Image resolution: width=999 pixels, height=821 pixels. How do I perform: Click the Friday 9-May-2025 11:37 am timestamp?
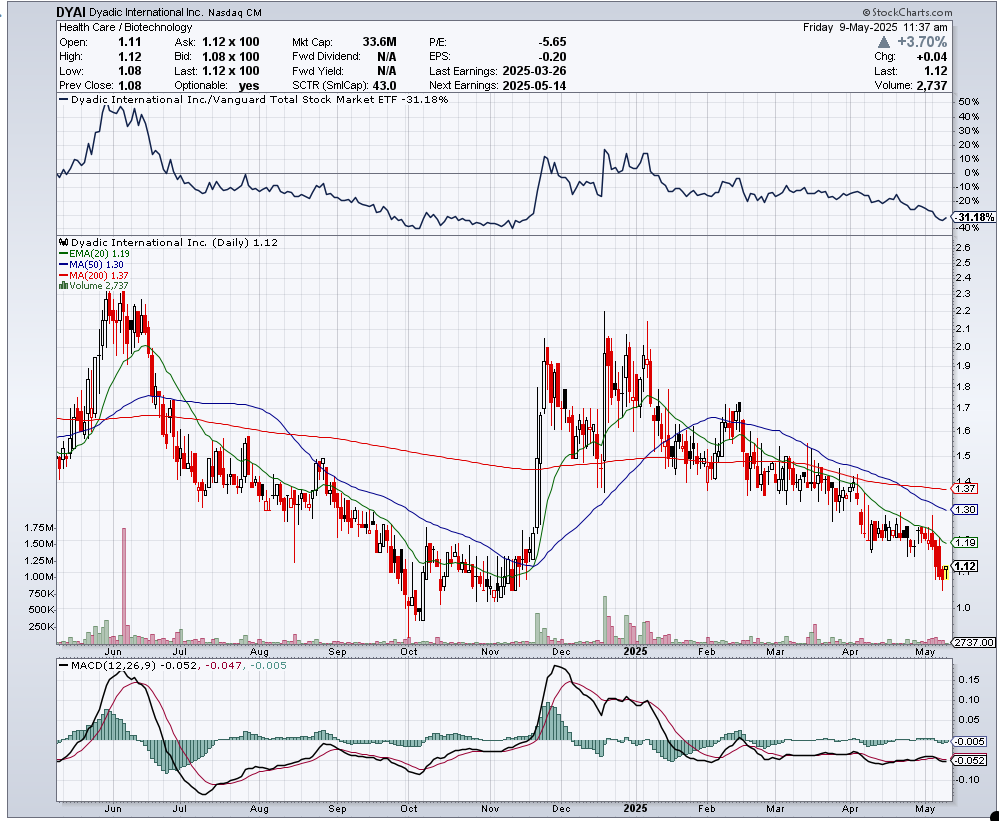point(875,27)
